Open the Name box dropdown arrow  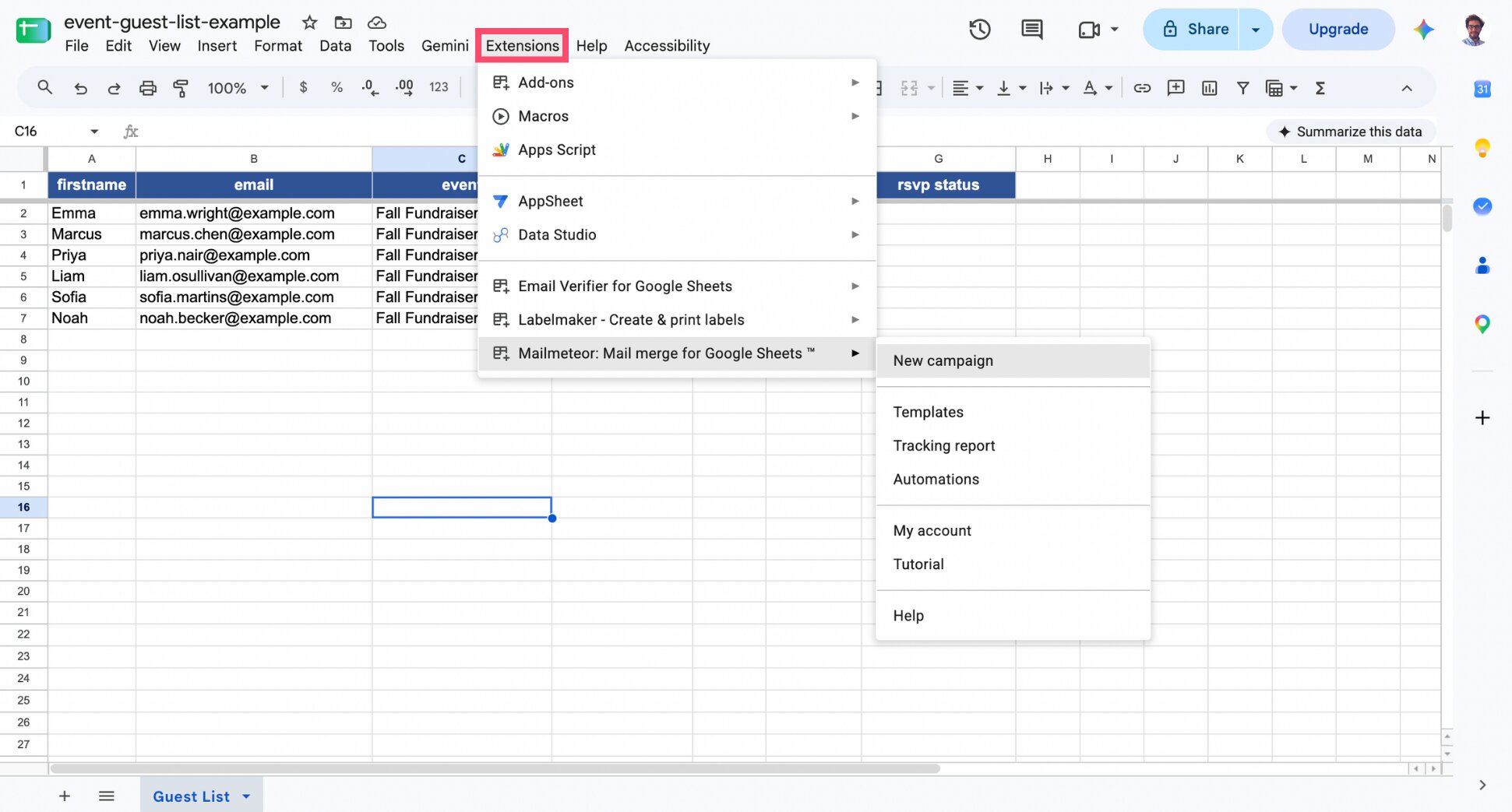pyautogui.click(x=94, y=132)
